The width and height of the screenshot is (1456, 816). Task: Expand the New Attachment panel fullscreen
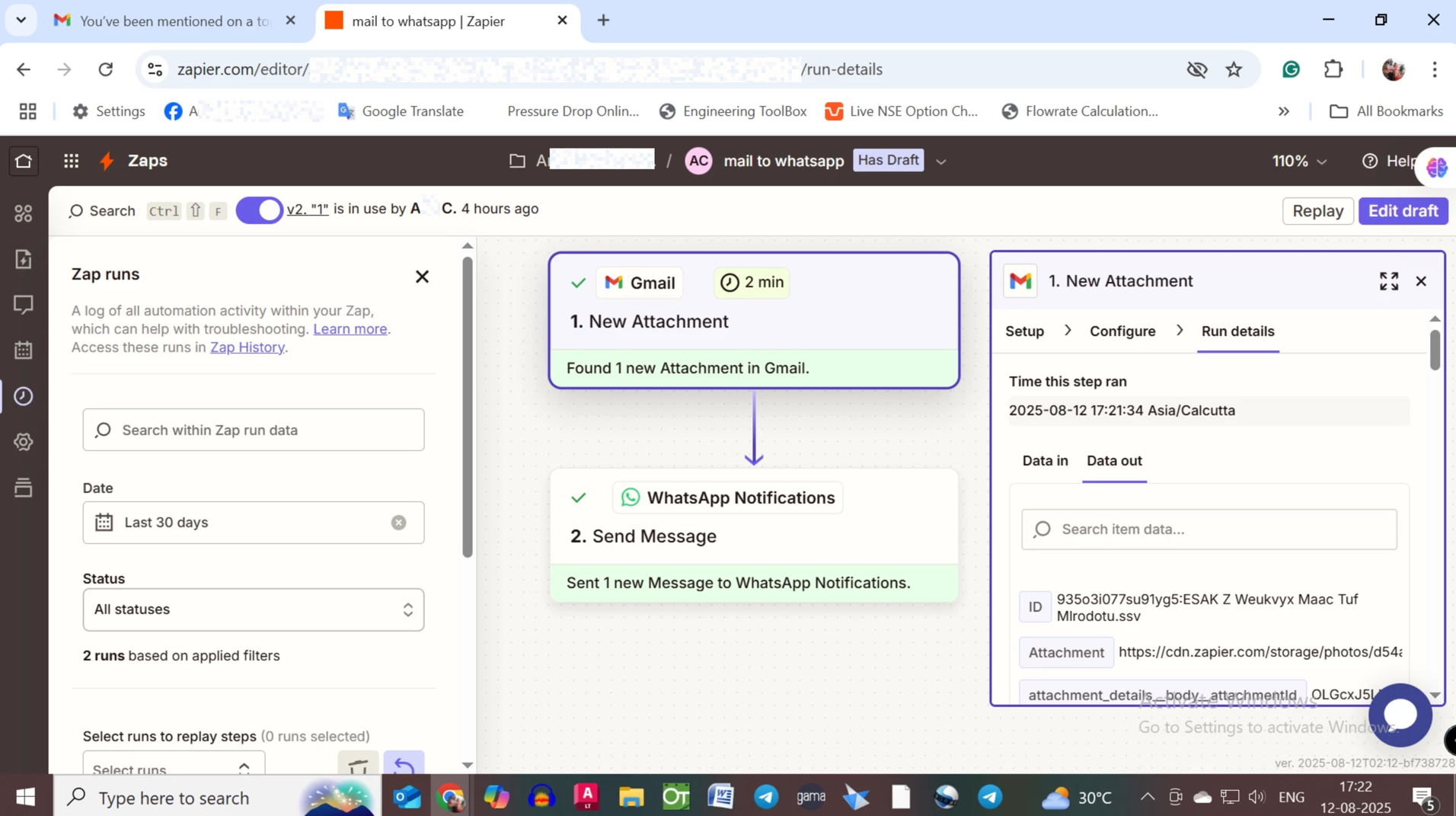click(x=1389, y=281)
